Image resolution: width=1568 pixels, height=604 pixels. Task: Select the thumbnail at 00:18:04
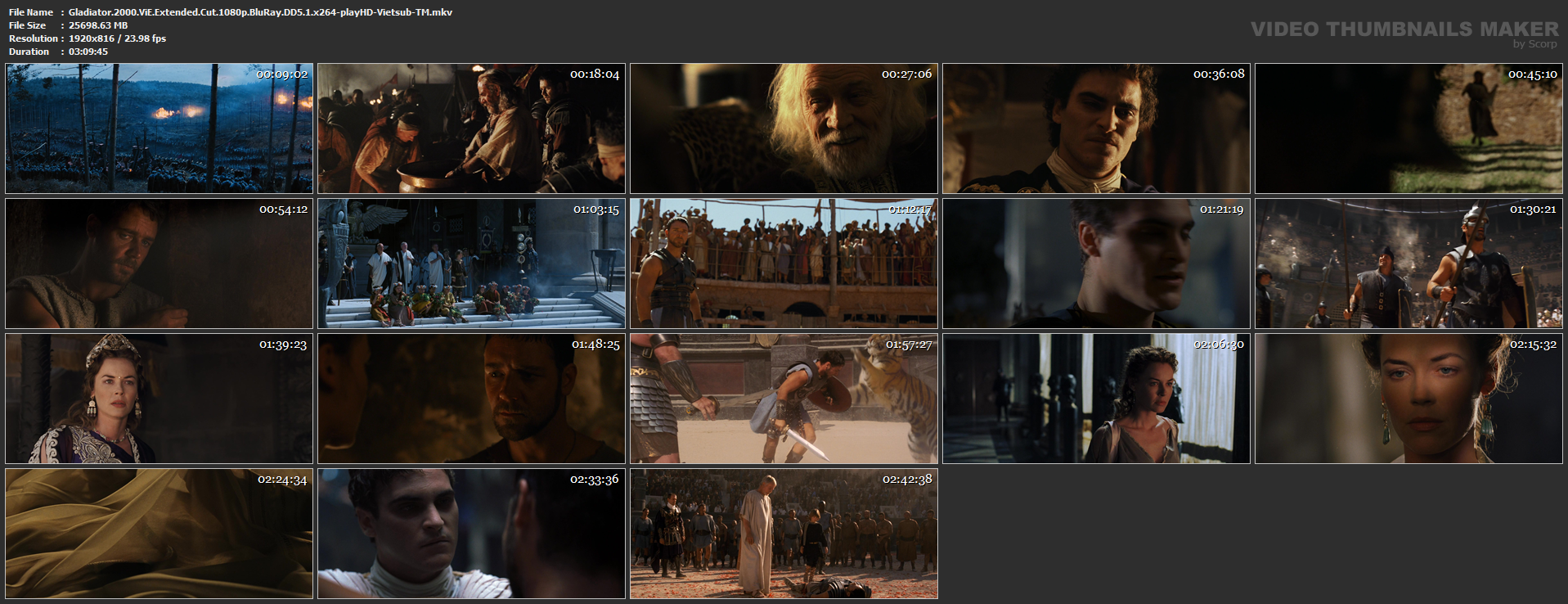(471, 128)
